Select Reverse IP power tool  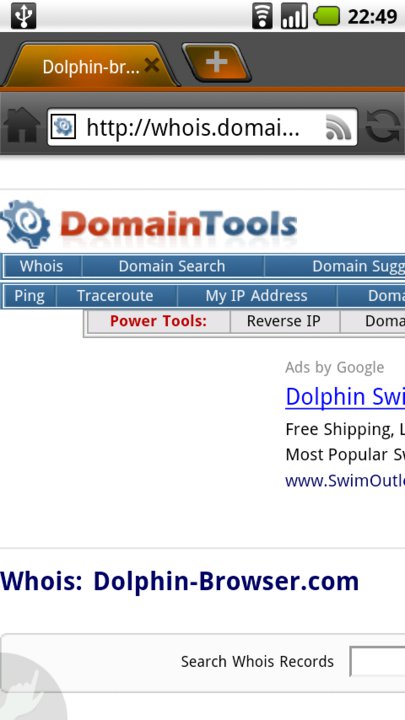tap(284, 321)
